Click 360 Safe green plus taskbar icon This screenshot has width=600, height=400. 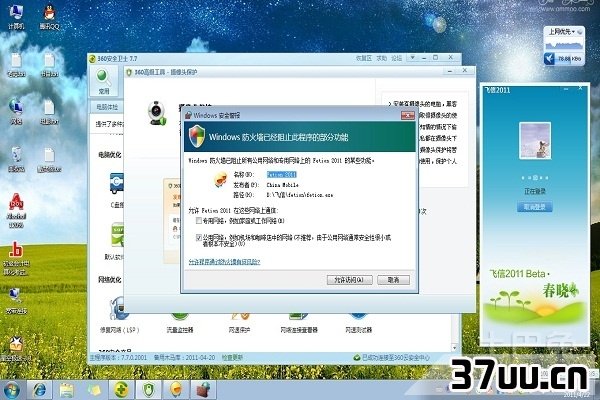[121, 390]
